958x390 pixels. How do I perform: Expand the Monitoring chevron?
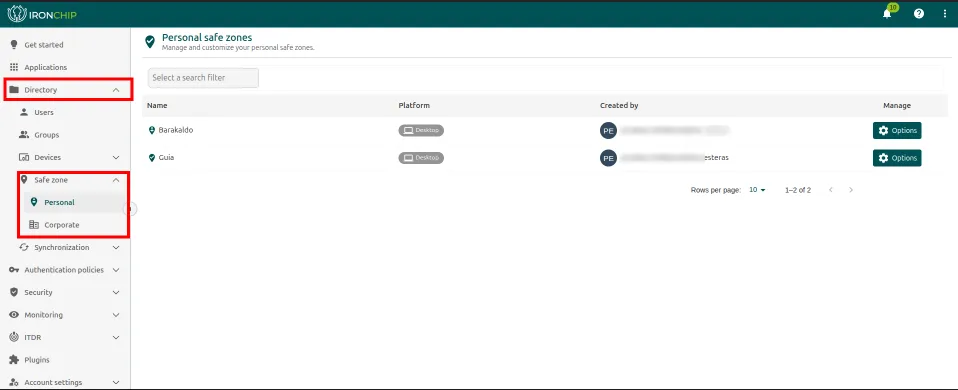(116, 315)
